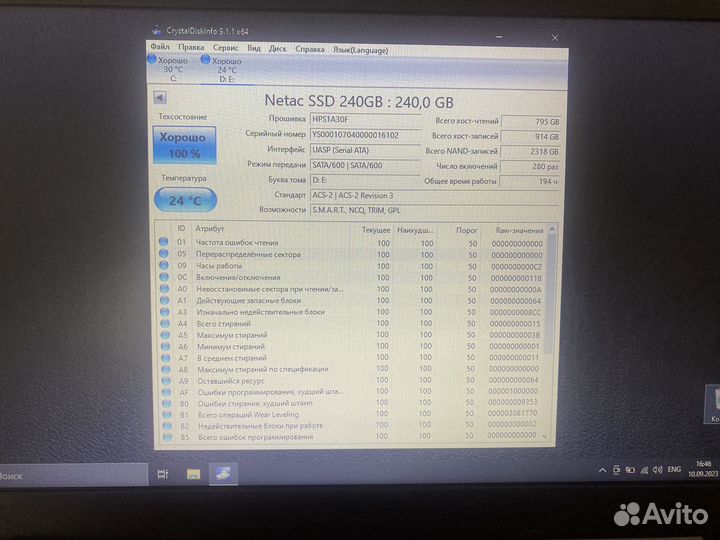Click the 914 GB host writes value
Viewport: 720px width, 540px height.
click(x=530, y=137)
